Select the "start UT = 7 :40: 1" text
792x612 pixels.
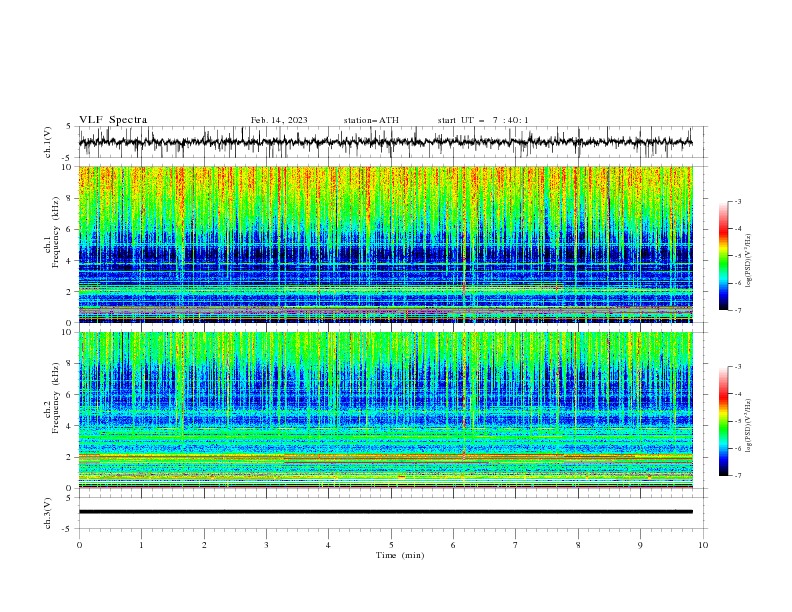[483, 120]
